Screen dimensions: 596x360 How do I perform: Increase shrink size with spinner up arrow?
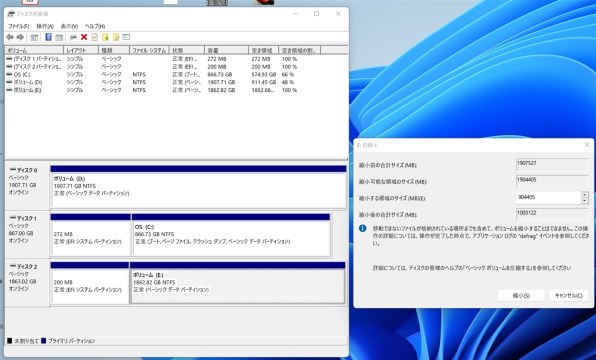pos(585,195)
